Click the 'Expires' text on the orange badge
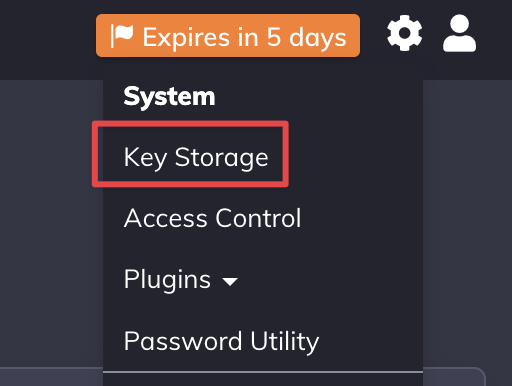 pyautogui.click(x=186, y=38)
